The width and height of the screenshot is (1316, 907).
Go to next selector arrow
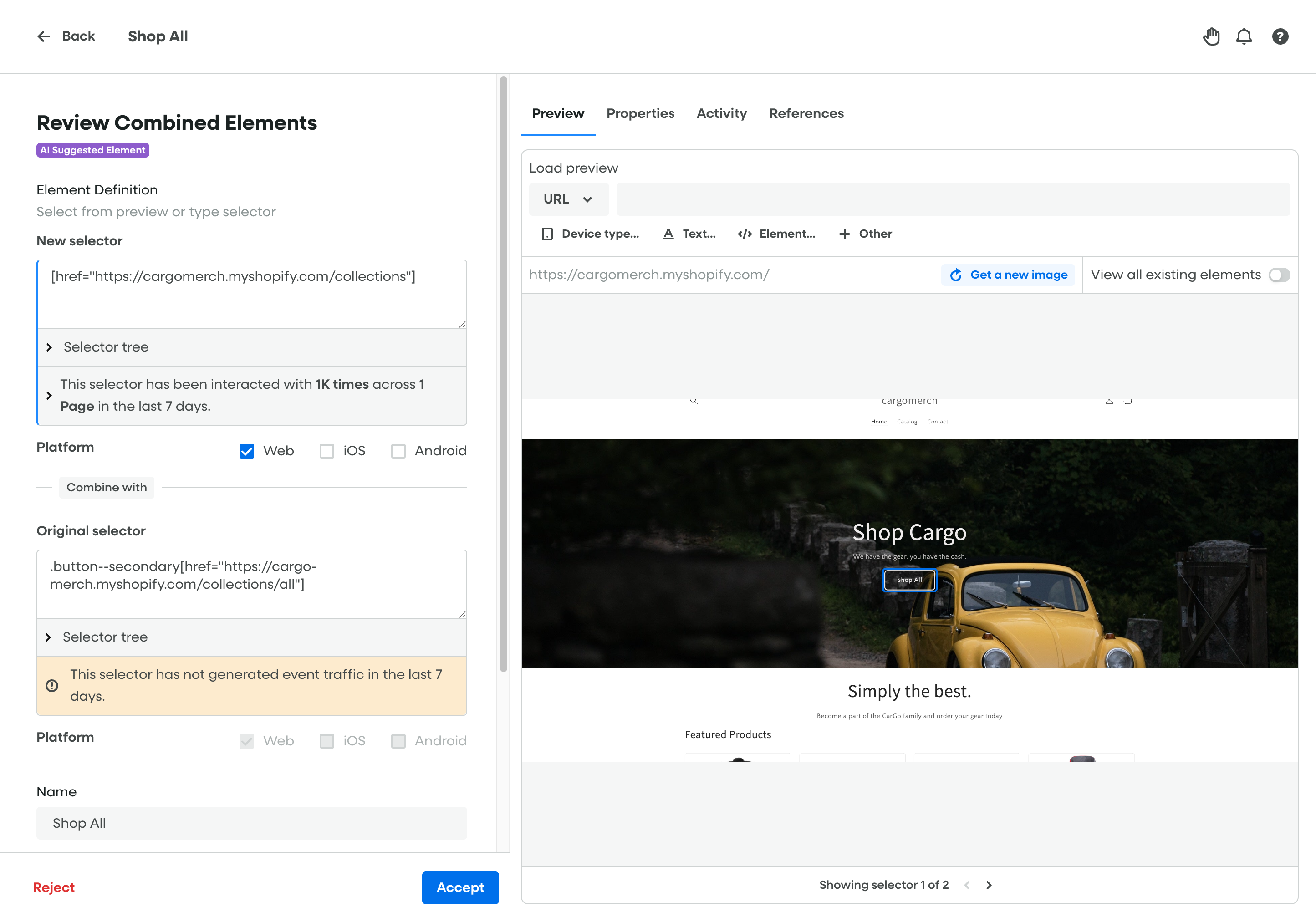[x=989, y=885]
